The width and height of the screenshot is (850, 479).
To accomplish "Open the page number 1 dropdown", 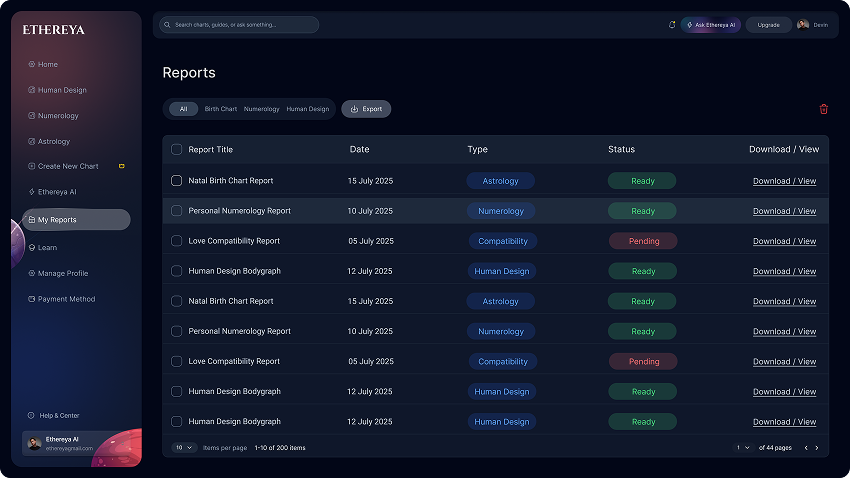I will pos(743,448).
